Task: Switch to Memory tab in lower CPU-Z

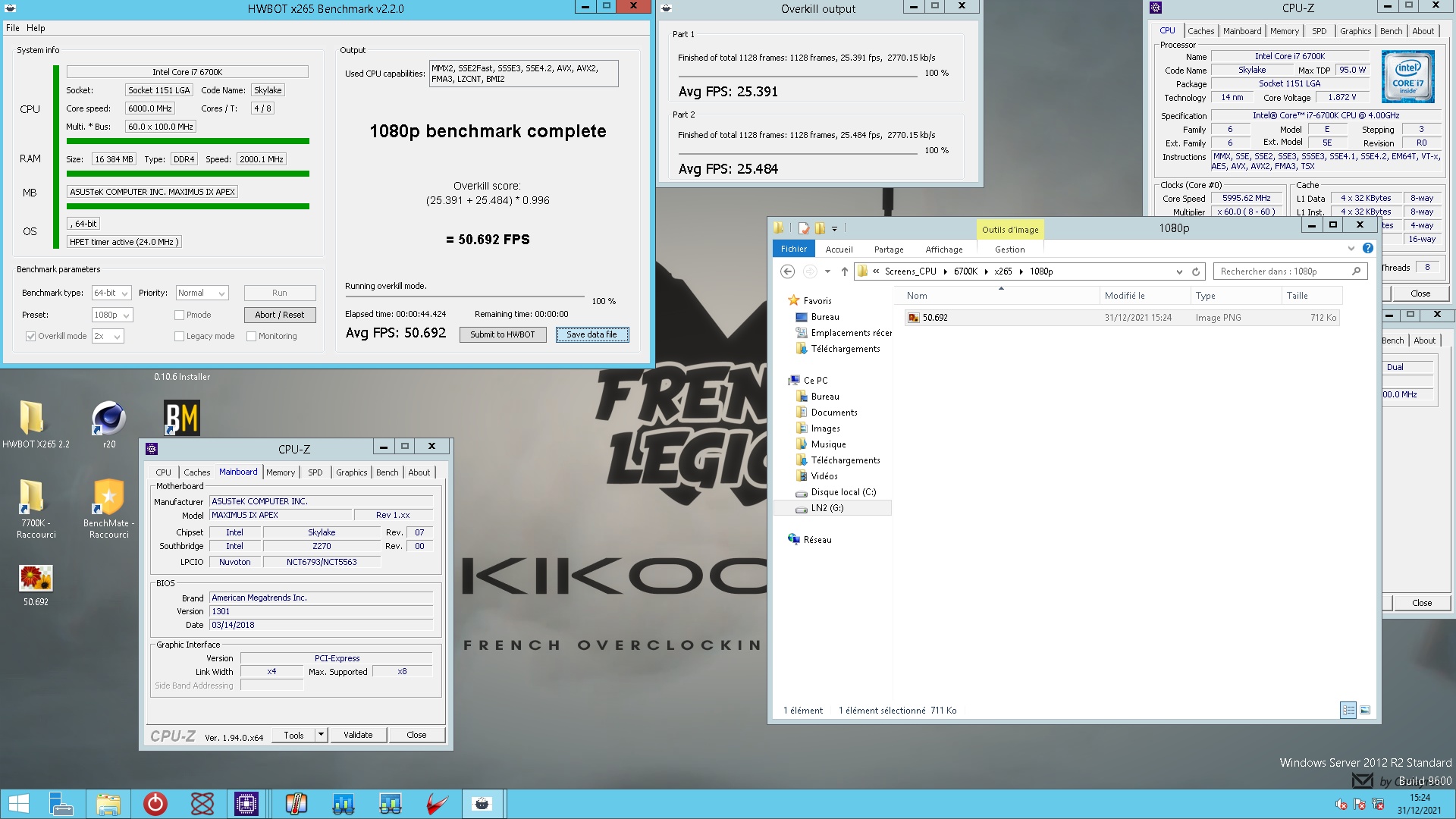Action: click(281, 472)
